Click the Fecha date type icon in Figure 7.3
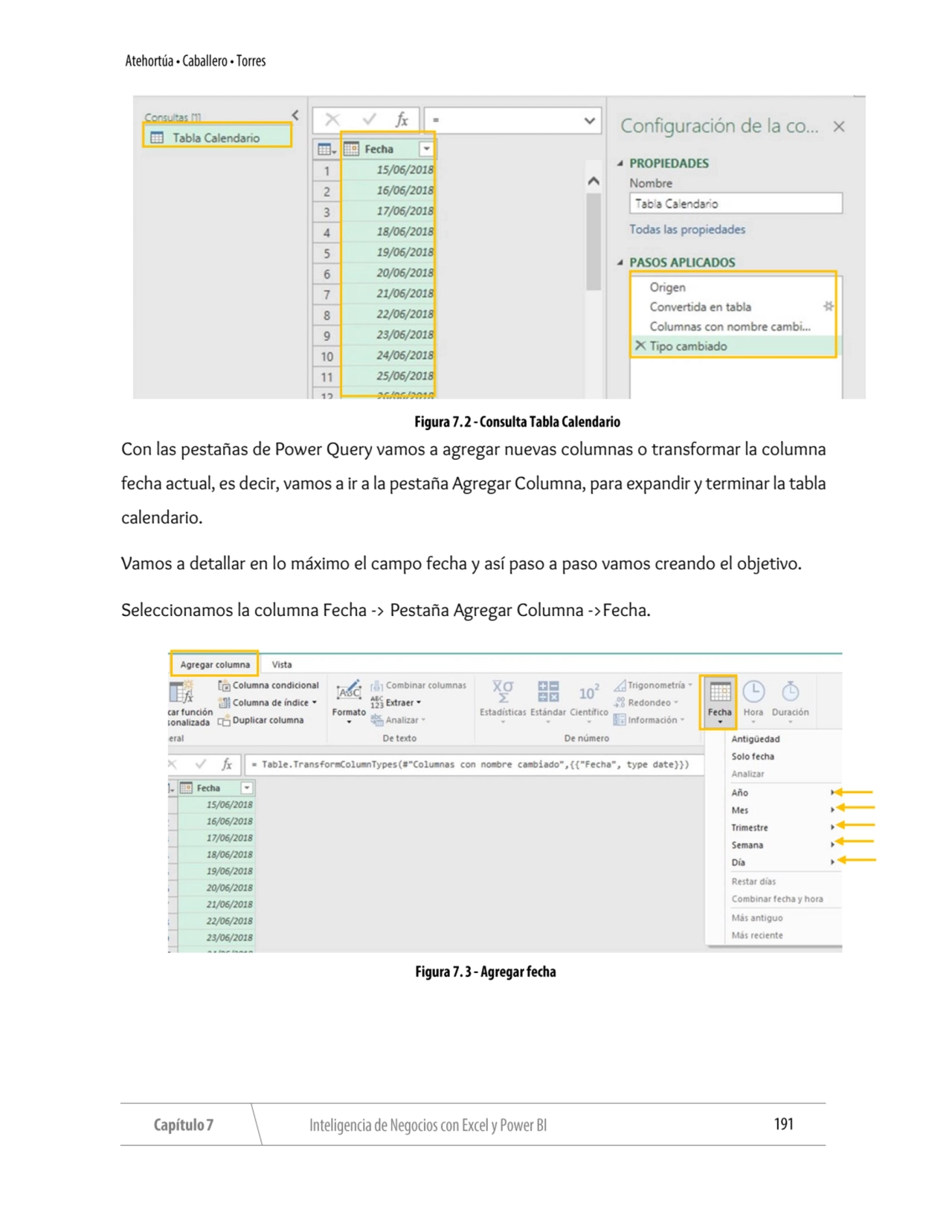This screenshot has width=952, height=1232. click(187, 788)
